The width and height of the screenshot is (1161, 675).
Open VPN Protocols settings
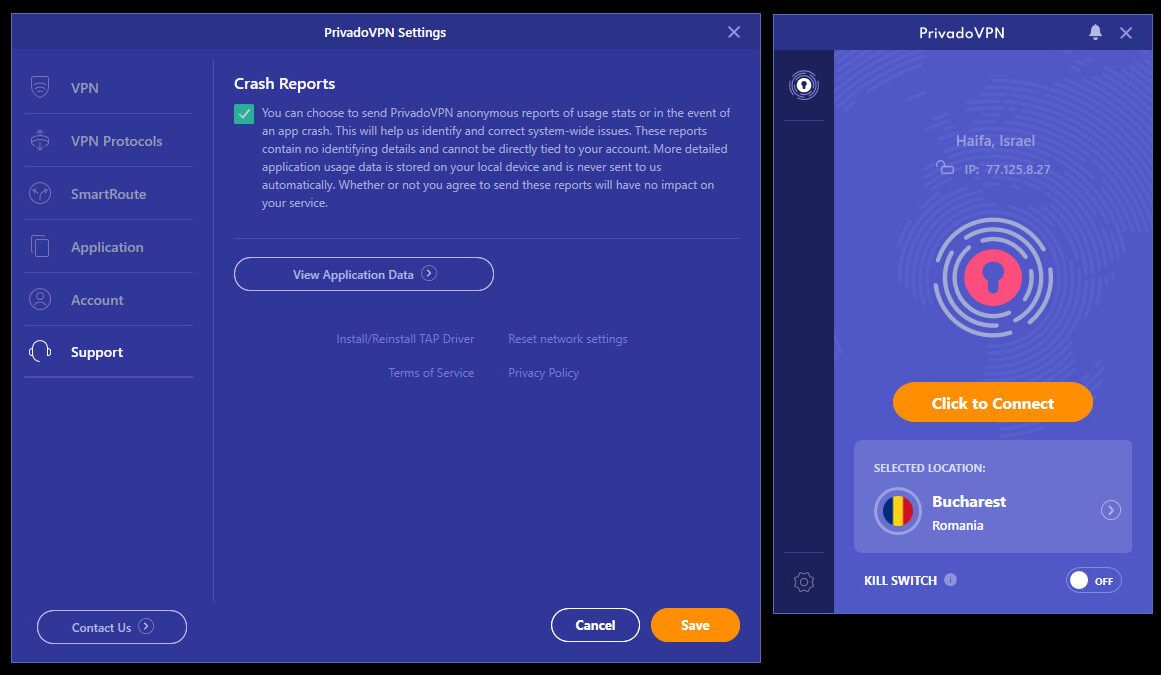pyautogui.click(x=42, y=140)
